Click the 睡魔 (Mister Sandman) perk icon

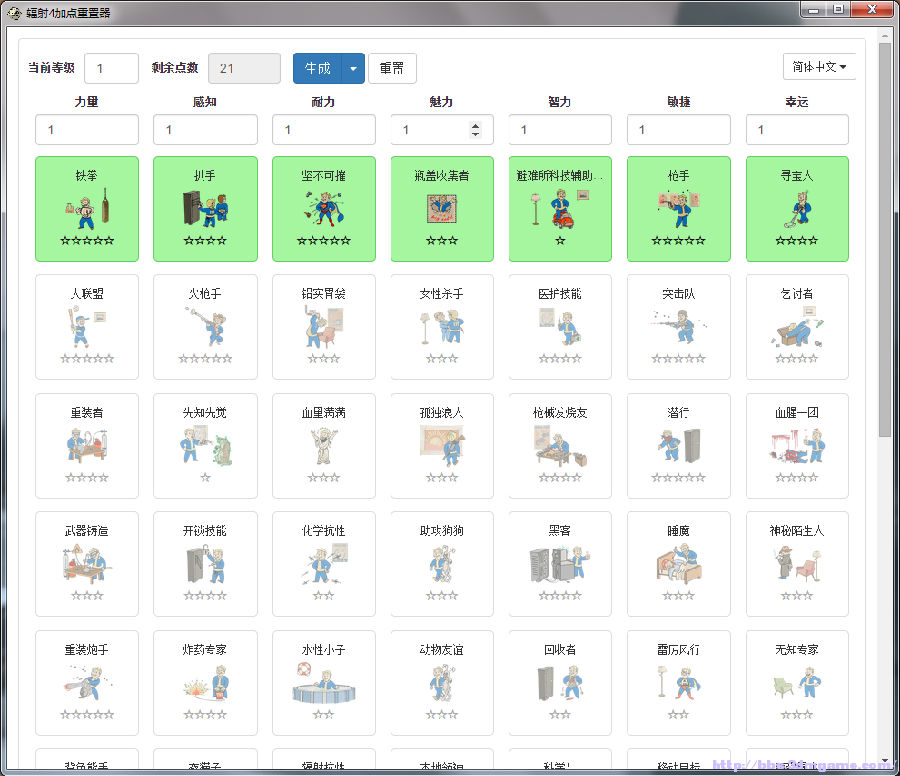[x=678, y=565]
